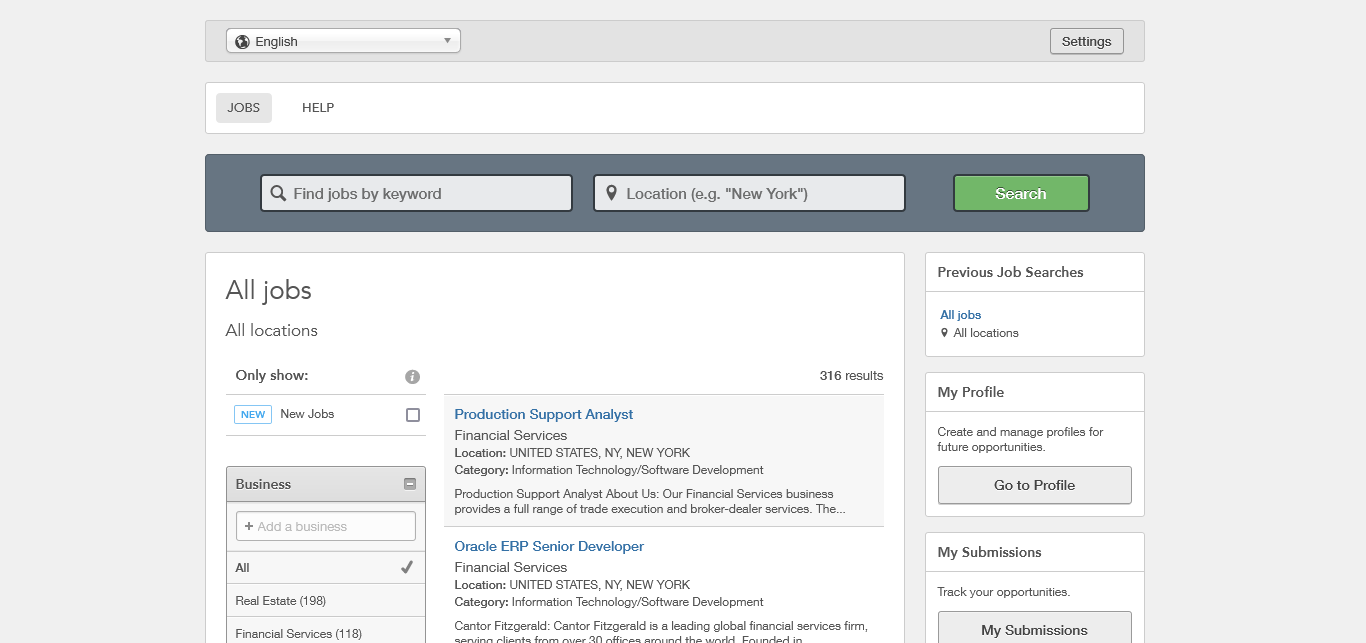Open the JOBS tab
This screenshot has width=1366, height=643.
243,108
